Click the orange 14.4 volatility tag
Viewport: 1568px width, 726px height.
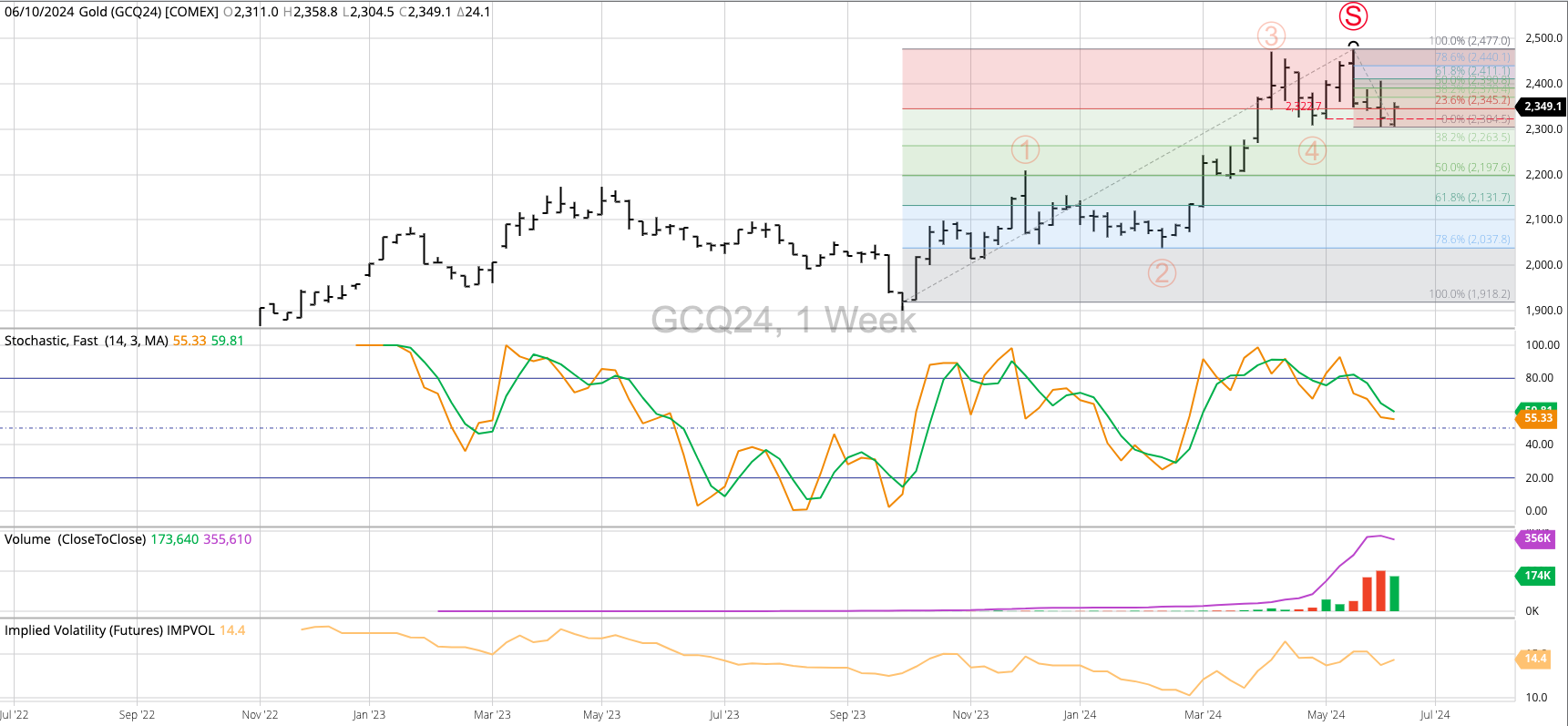pos(1536,659)
